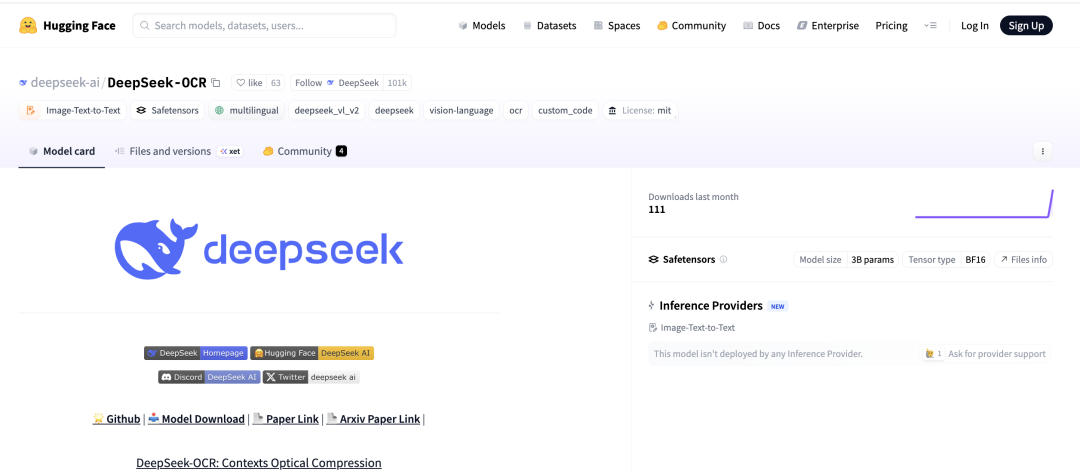
Task: Click the three-dot options icon
Action: pyautogui.click(x=1043, y=151)
